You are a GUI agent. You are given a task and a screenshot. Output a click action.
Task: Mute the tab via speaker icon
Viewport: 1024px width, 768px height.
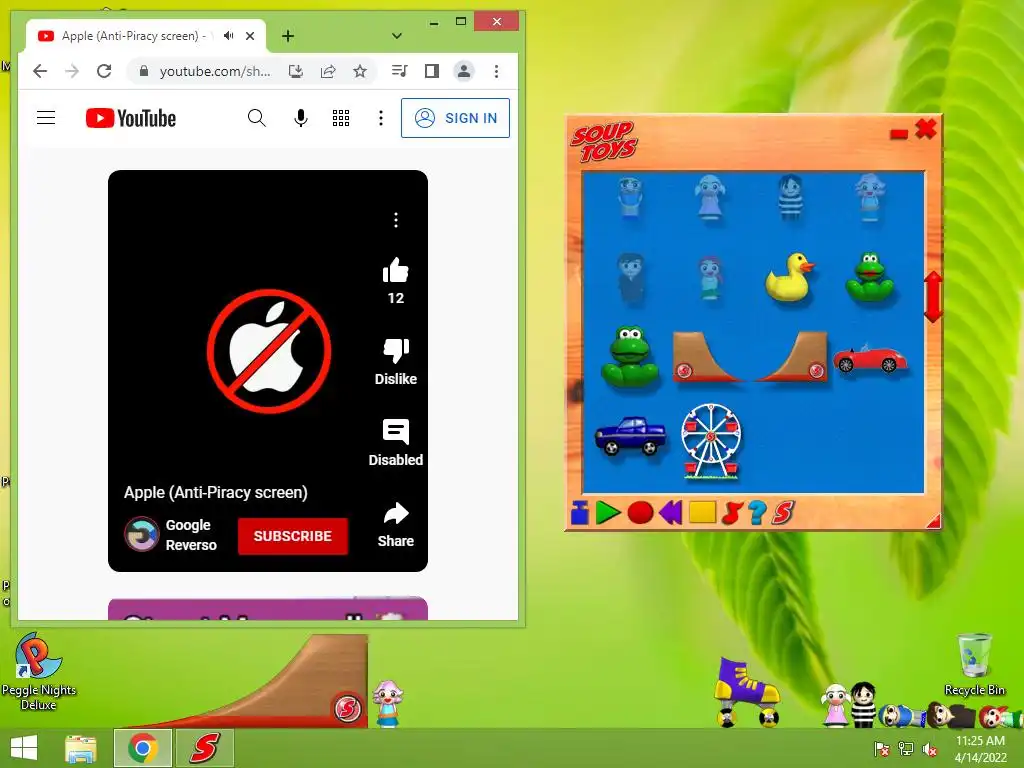pos(228,36)
